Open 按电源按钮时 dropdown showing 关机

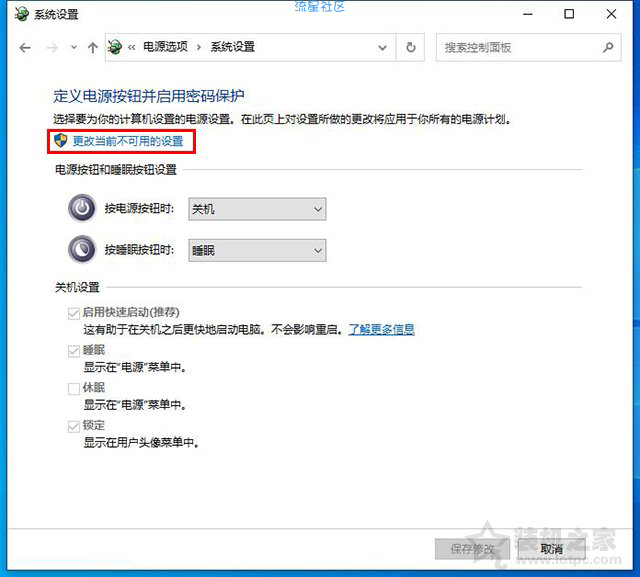point(257,209)
